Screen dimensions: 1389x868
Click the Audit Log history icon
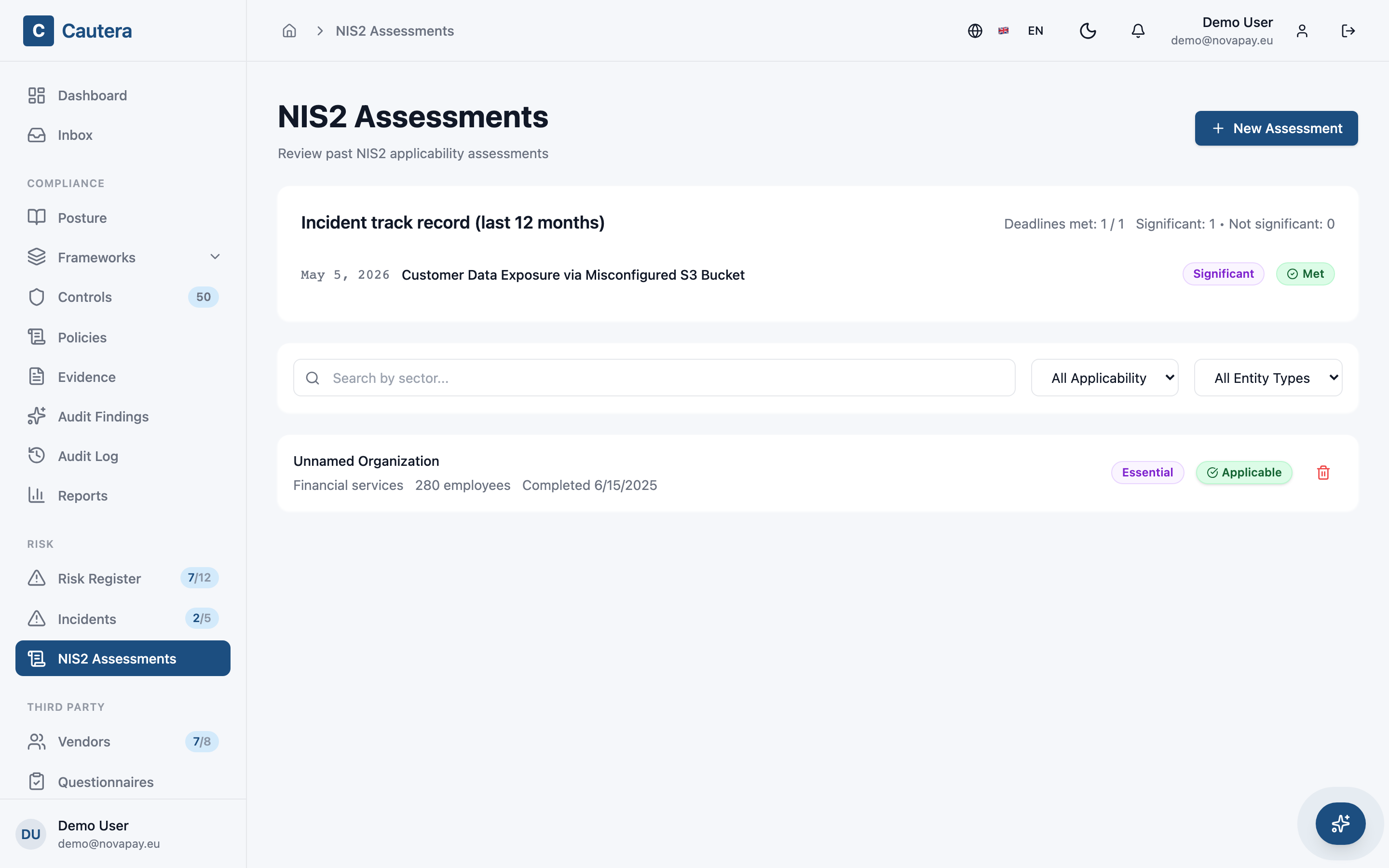36,455
